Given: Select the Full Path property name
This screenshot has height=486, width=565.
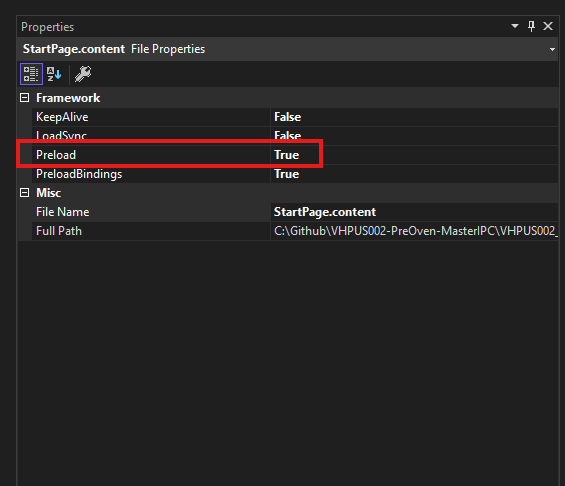Looking at the screenshot, I should [x=59, y=231].
